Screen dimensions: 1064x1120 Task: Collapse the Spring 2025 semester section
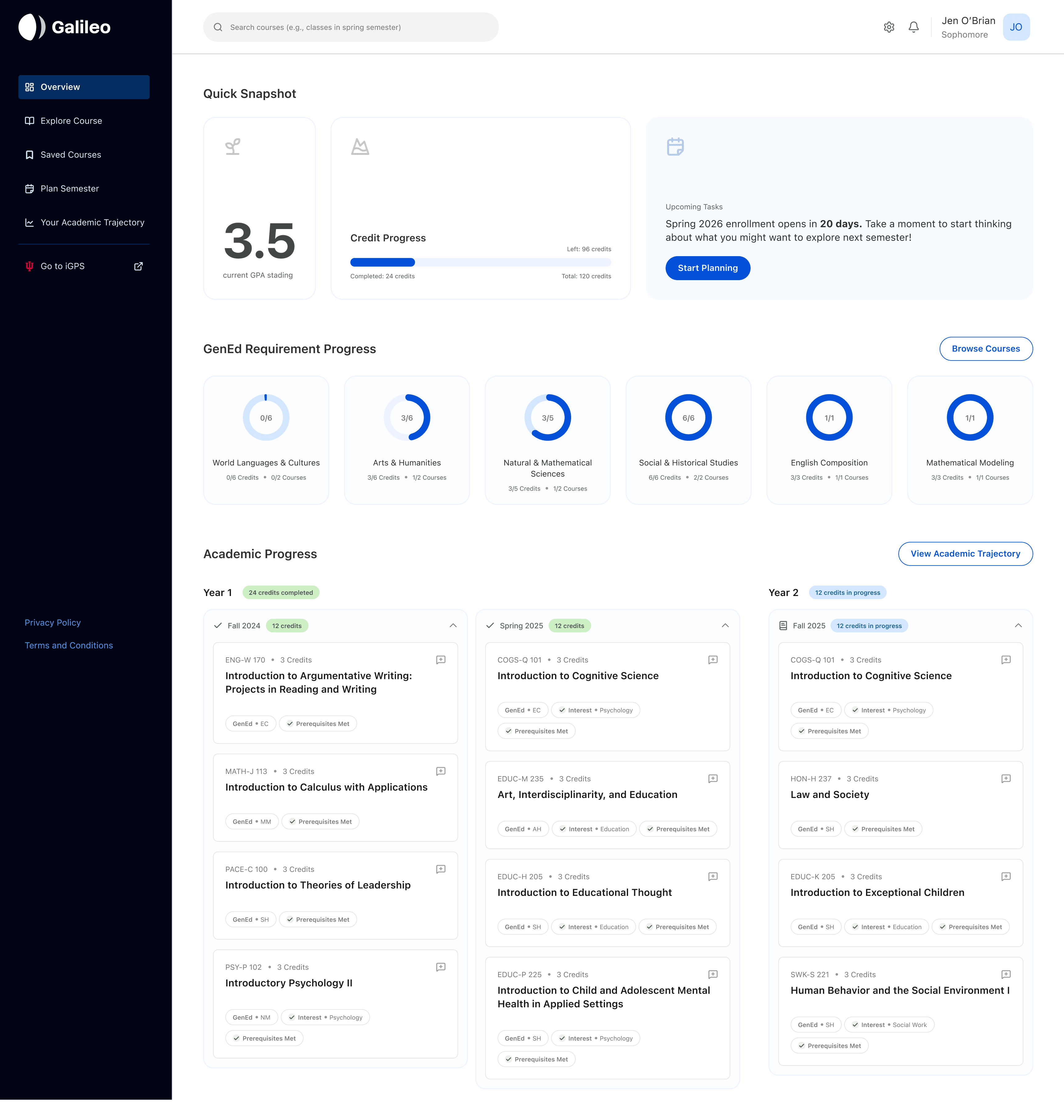tap(725, 626)
